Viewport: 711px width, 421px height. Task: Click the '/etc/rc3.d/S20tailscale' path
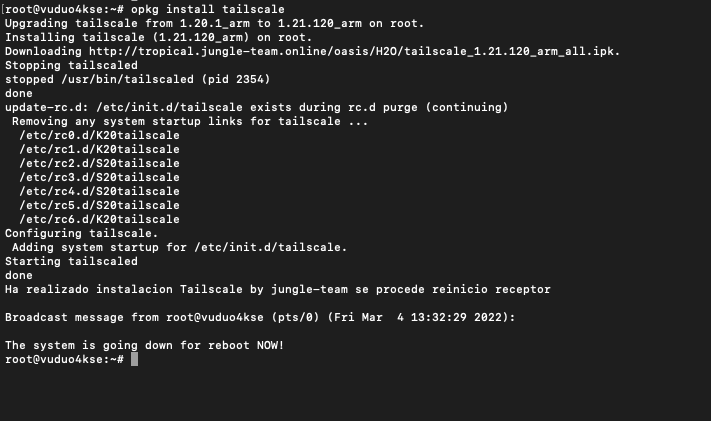[99, 177]
